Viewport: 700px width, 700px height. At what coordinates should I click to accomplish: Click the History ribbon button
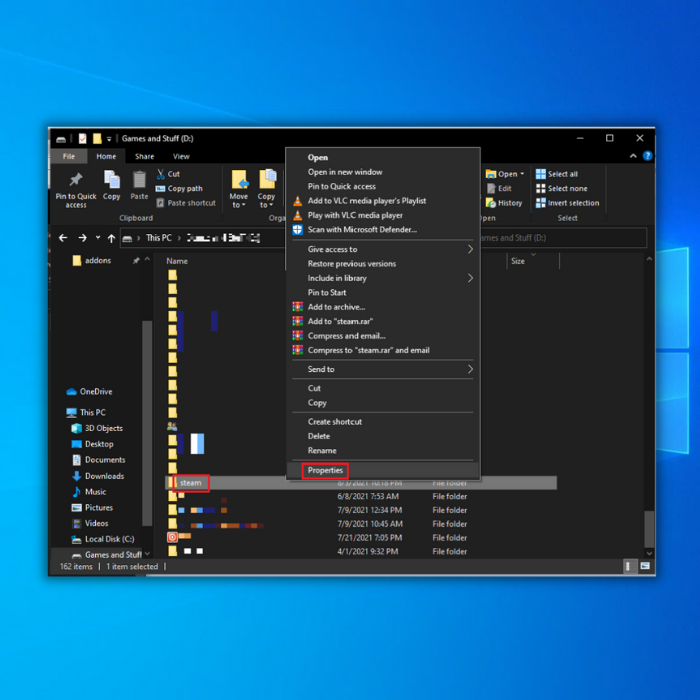tap(504, 203)
